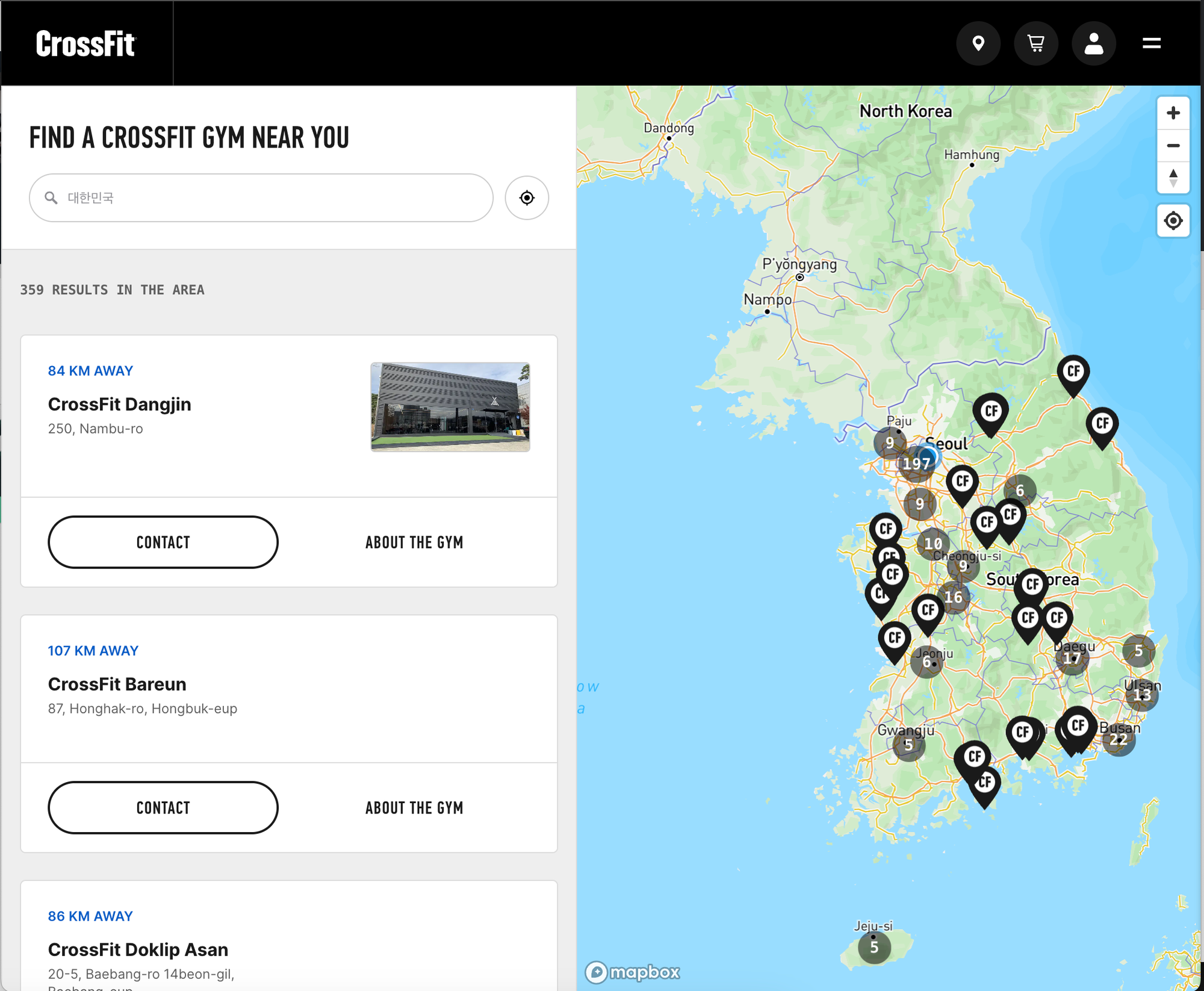Expand the 16 gym cluster on map

pyautogui.click(x=953, y=597)
